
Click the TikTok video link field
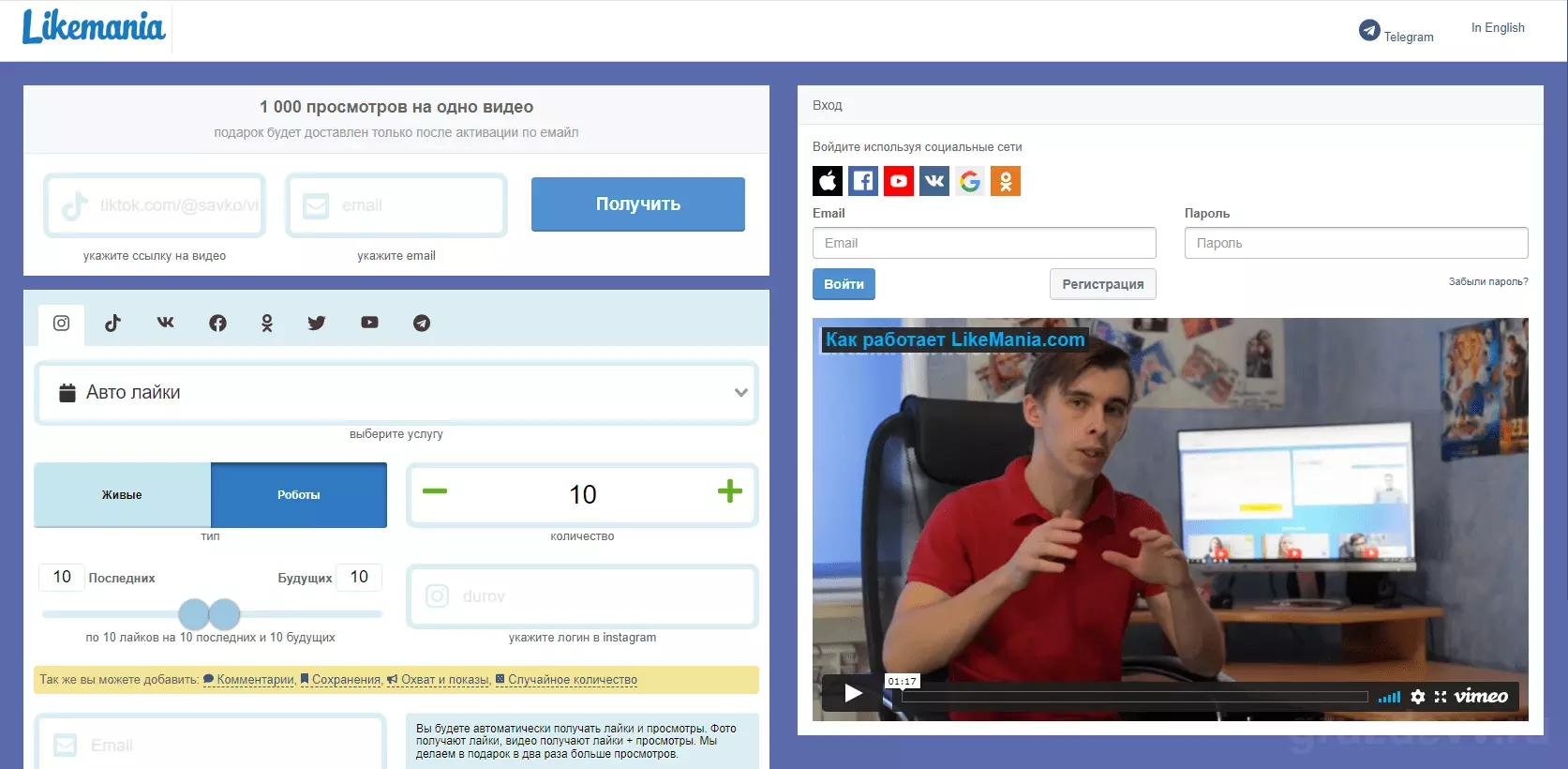coord(155,205)
